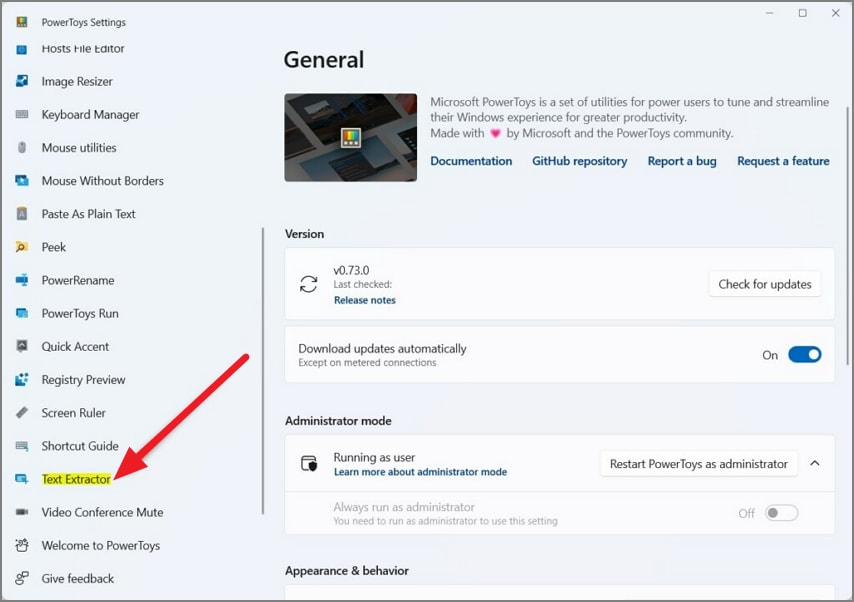Click the refresh icon beside v0.73.0
Image resolution: width=854 pixels, height=602 pixels.
click(308, 284)
